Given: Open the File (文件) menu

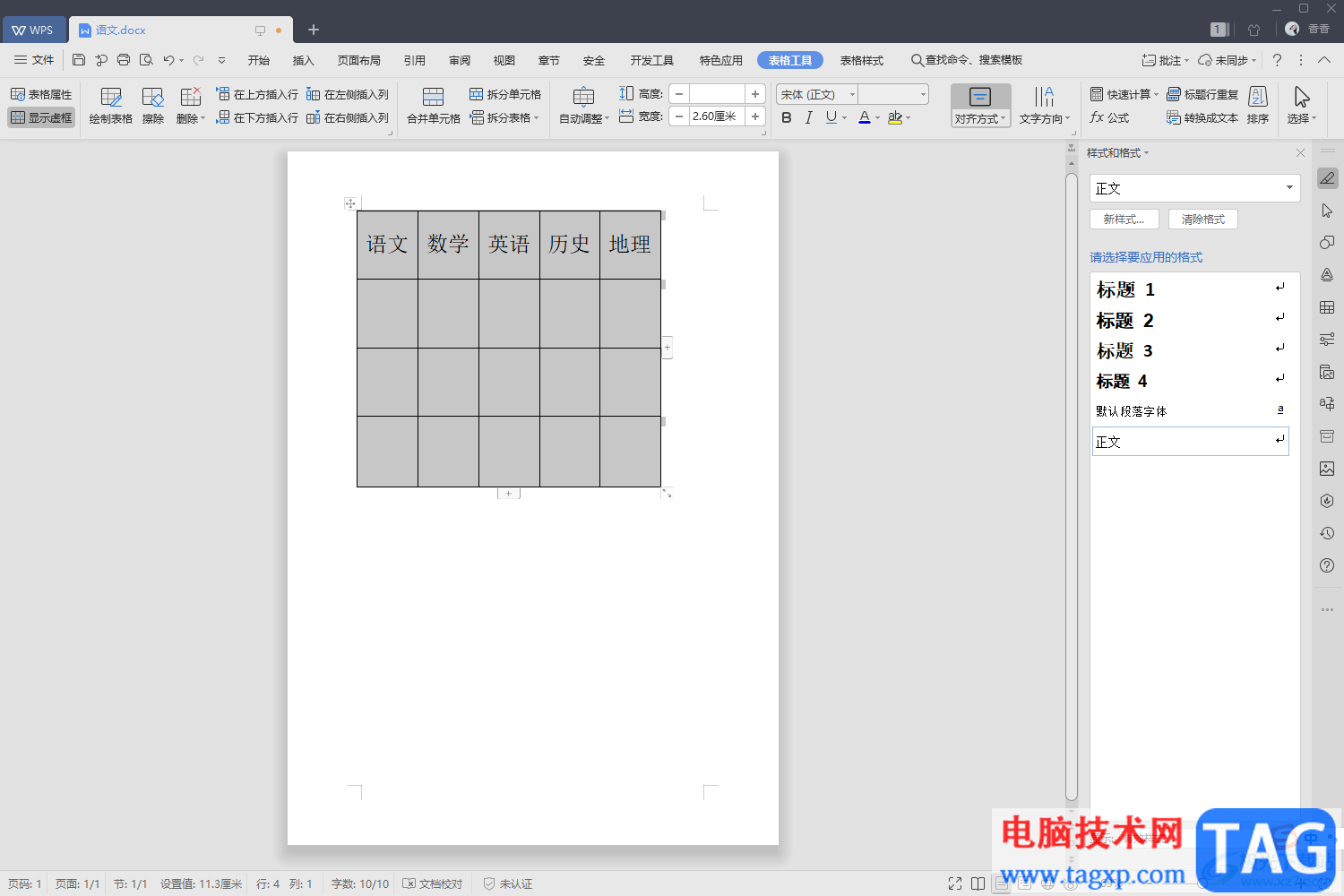Looking at the screenshot, I should (34, 60).
